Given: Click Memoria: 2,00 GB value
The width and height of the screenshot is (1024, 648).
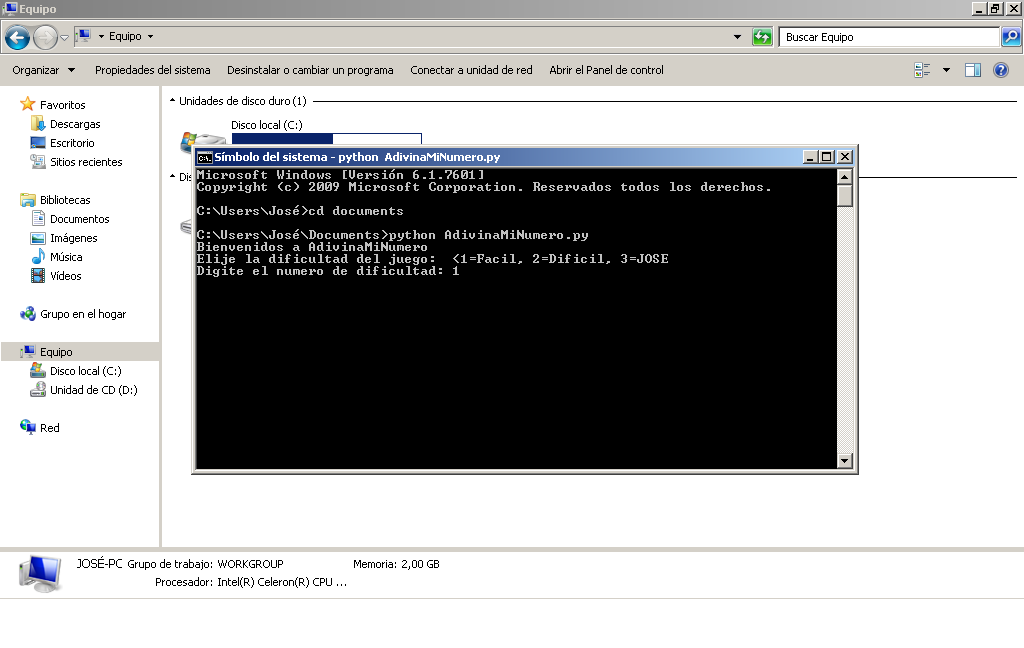Looking at the screenshot, I should coord(420,564).
